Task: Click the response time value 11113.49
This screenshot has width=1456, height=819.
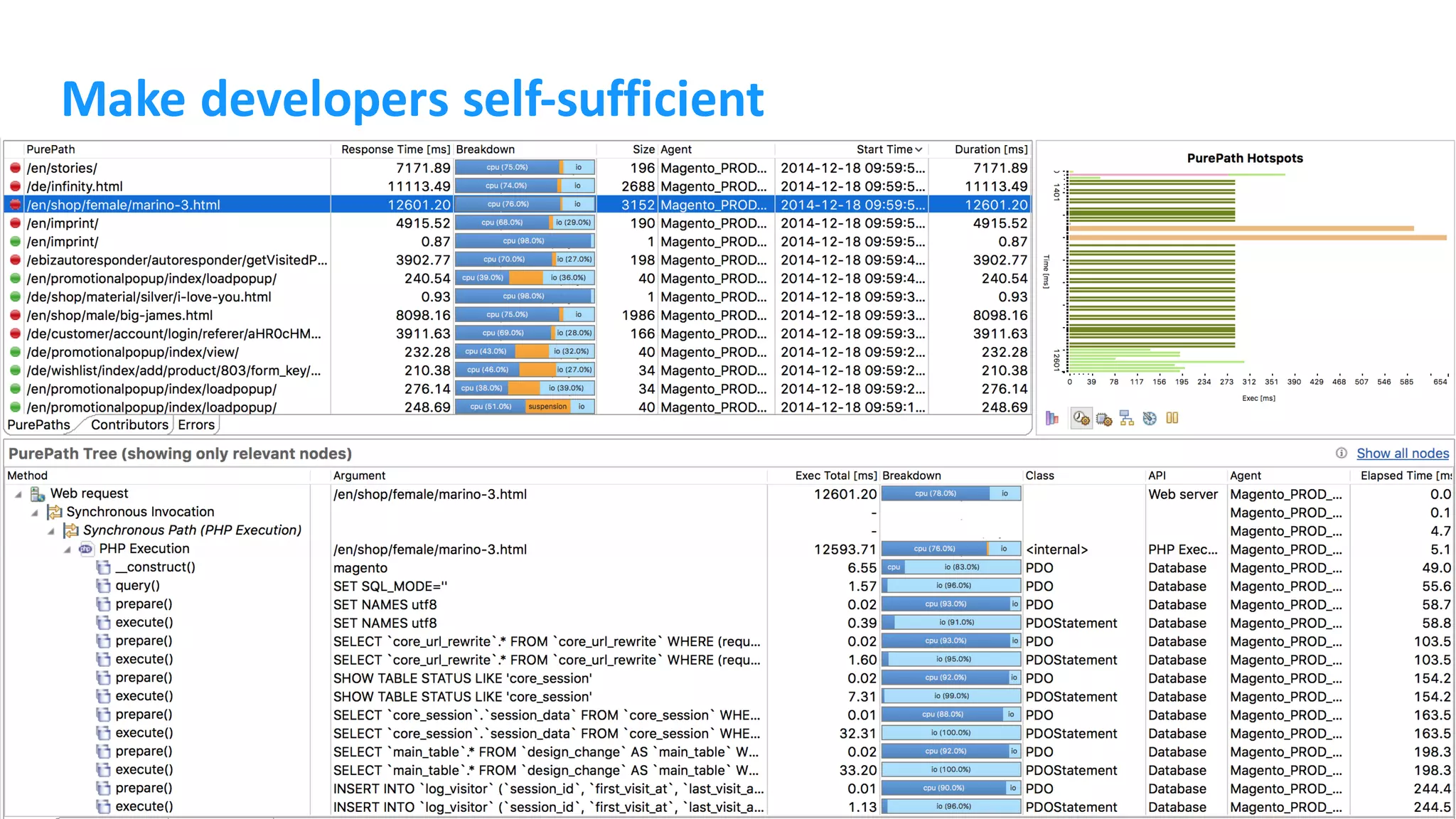Action: click(419, 186)
